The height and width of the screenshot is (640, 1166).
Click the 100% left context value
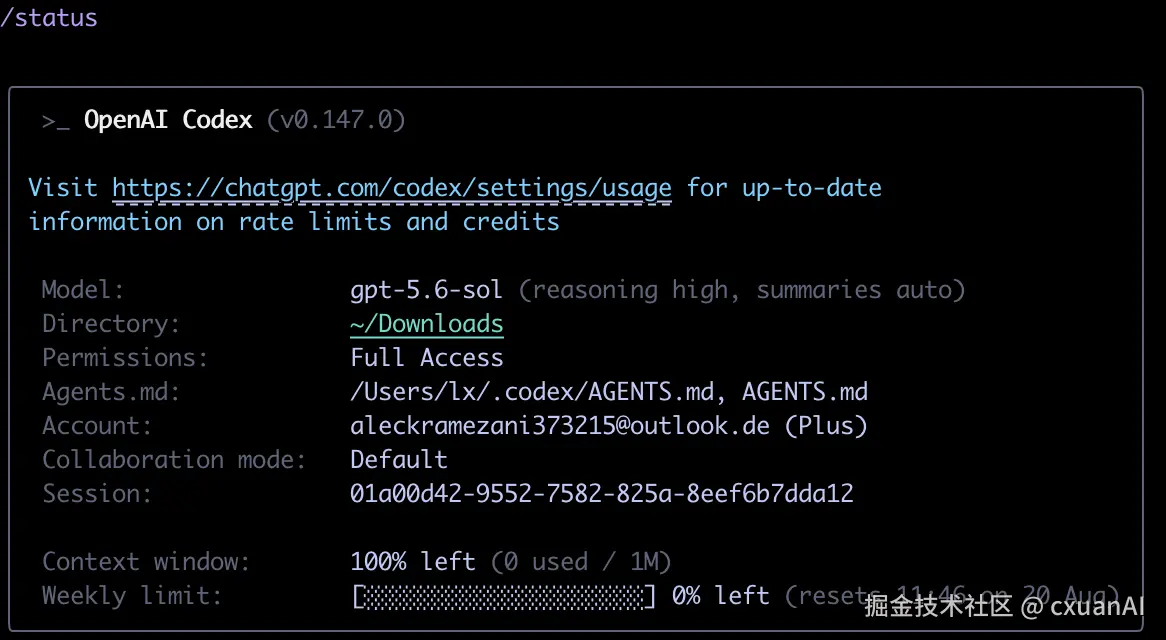coord(413,561)
